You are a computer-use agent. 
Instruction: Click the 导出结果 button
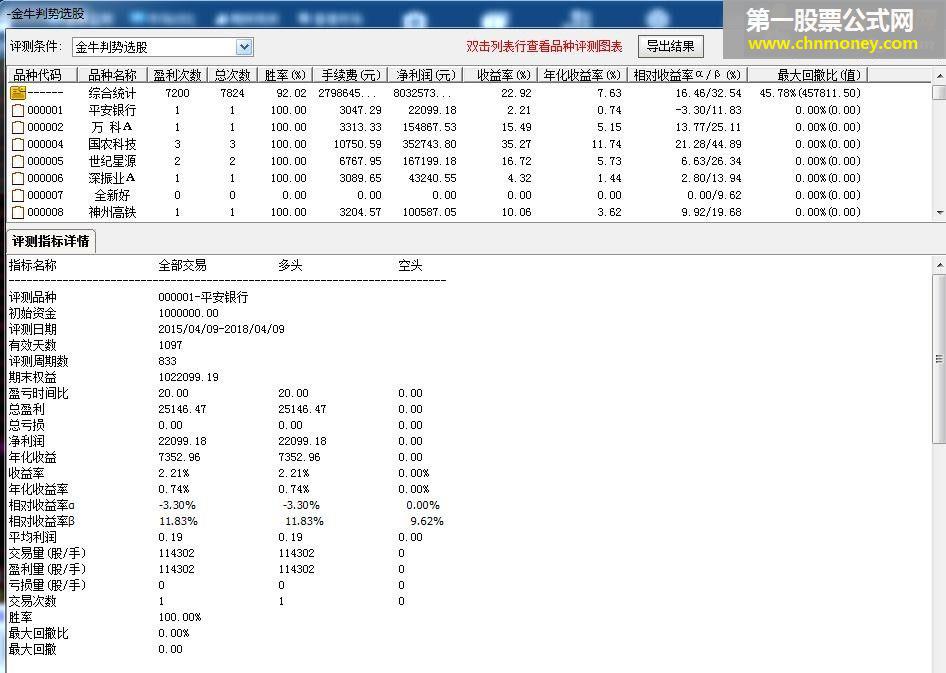point(670,46)
